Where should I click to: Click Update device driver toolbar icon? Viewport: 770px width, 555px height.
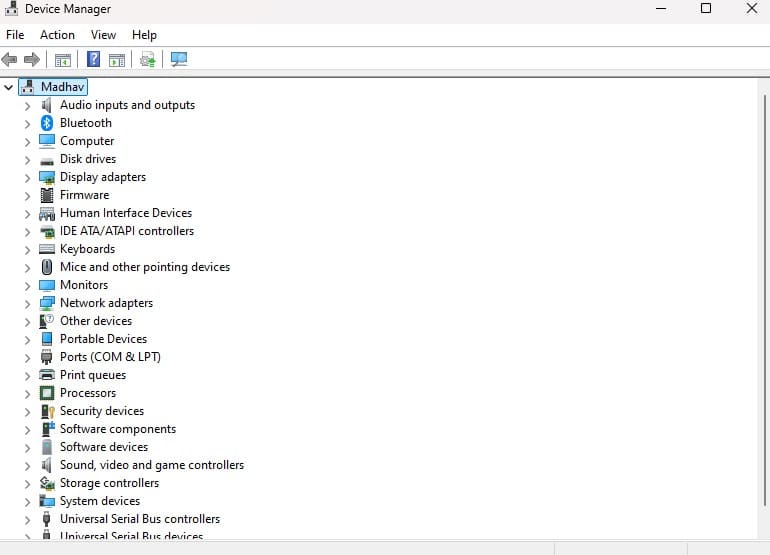147,60
